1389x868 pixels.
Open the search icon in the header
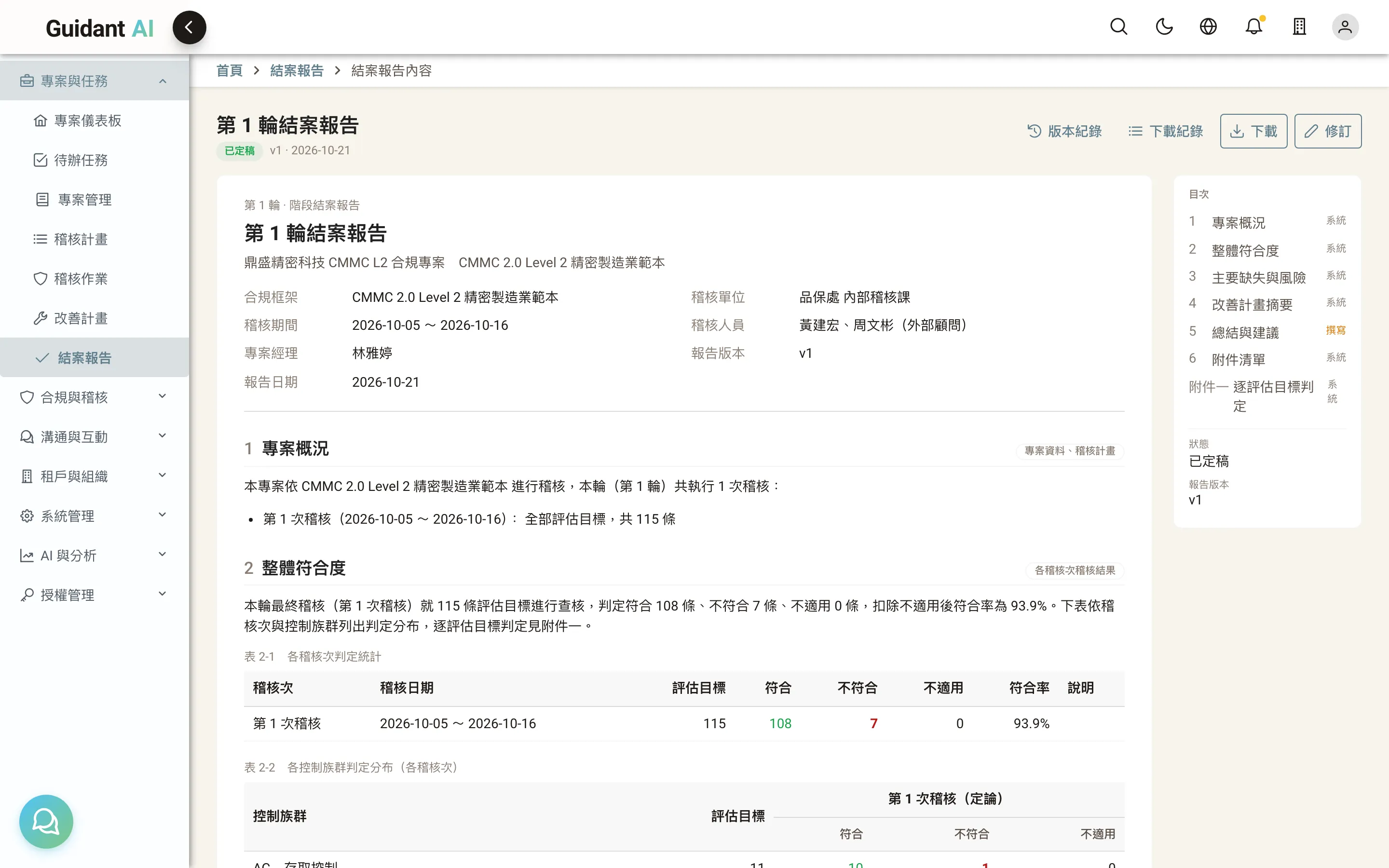click(1118, 27)
